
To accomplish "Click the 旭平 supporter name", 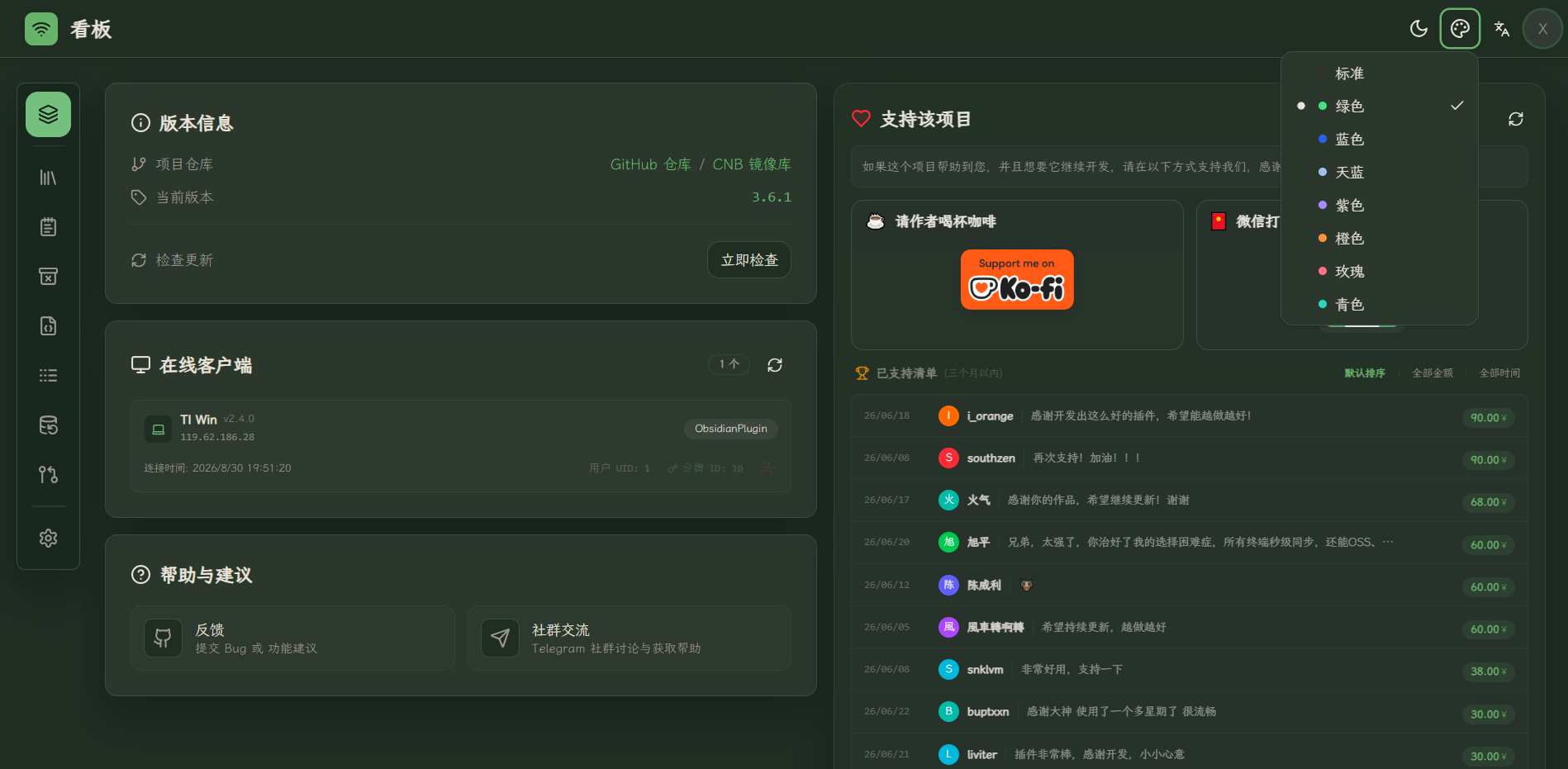I will point(978,543).
